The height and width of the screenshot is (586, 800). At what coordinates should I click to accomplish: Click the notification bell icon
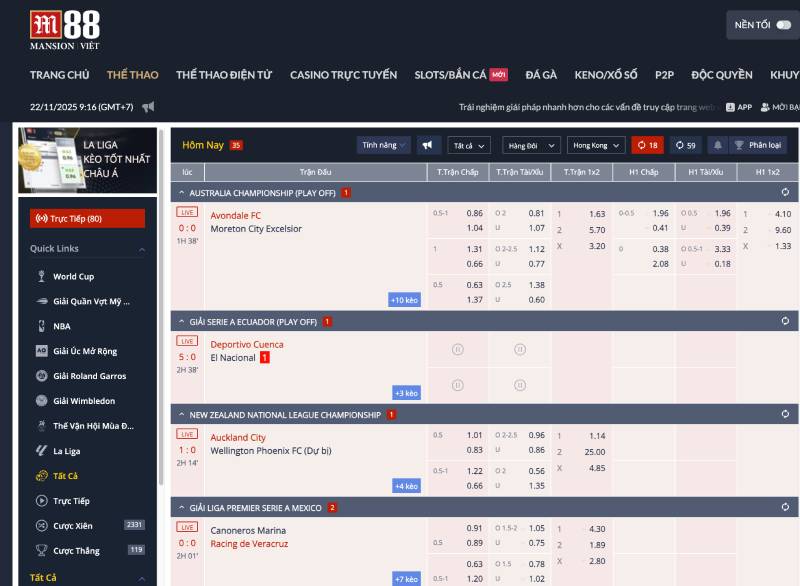717,145
